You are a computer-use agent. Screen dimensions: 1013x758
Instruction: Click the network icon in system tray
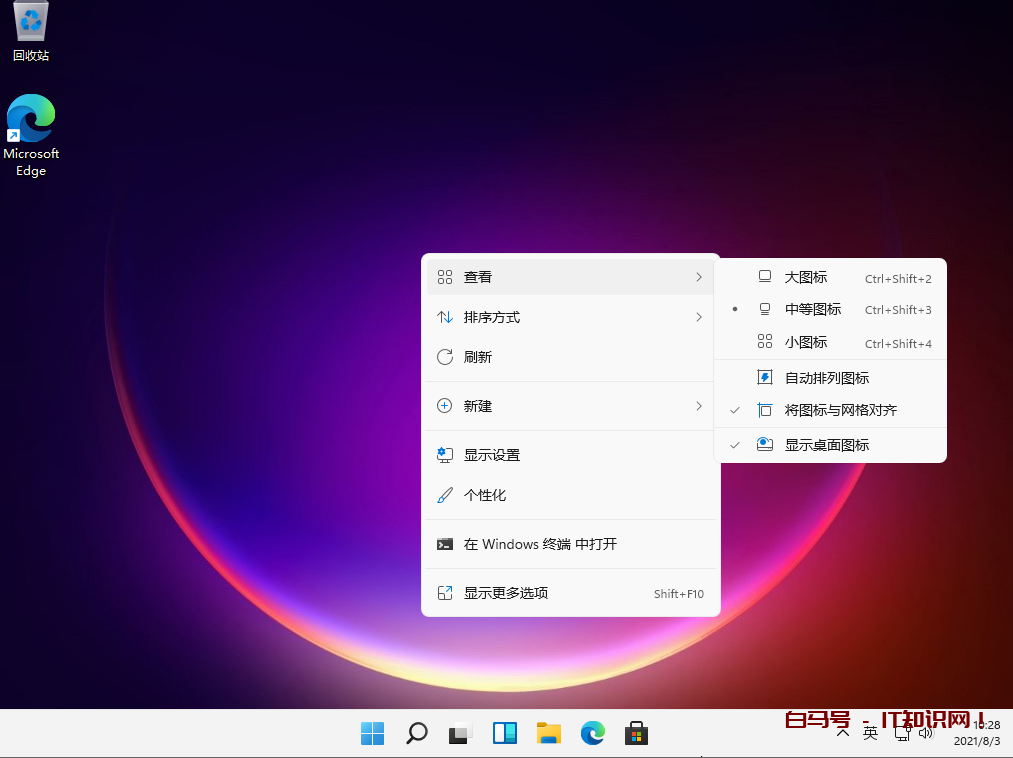pos(901,733)
